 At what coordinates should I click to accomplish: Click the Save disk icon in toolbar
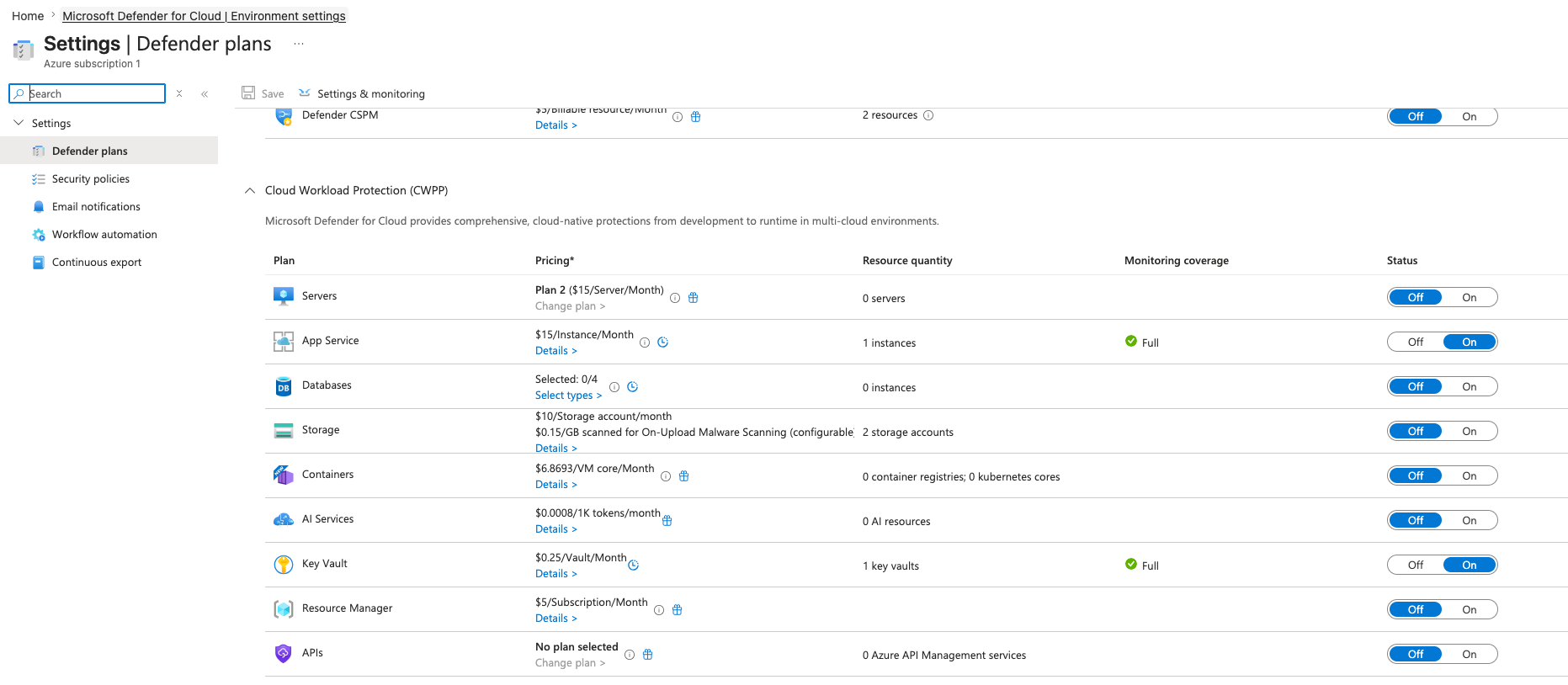click(x=248, y=93)
